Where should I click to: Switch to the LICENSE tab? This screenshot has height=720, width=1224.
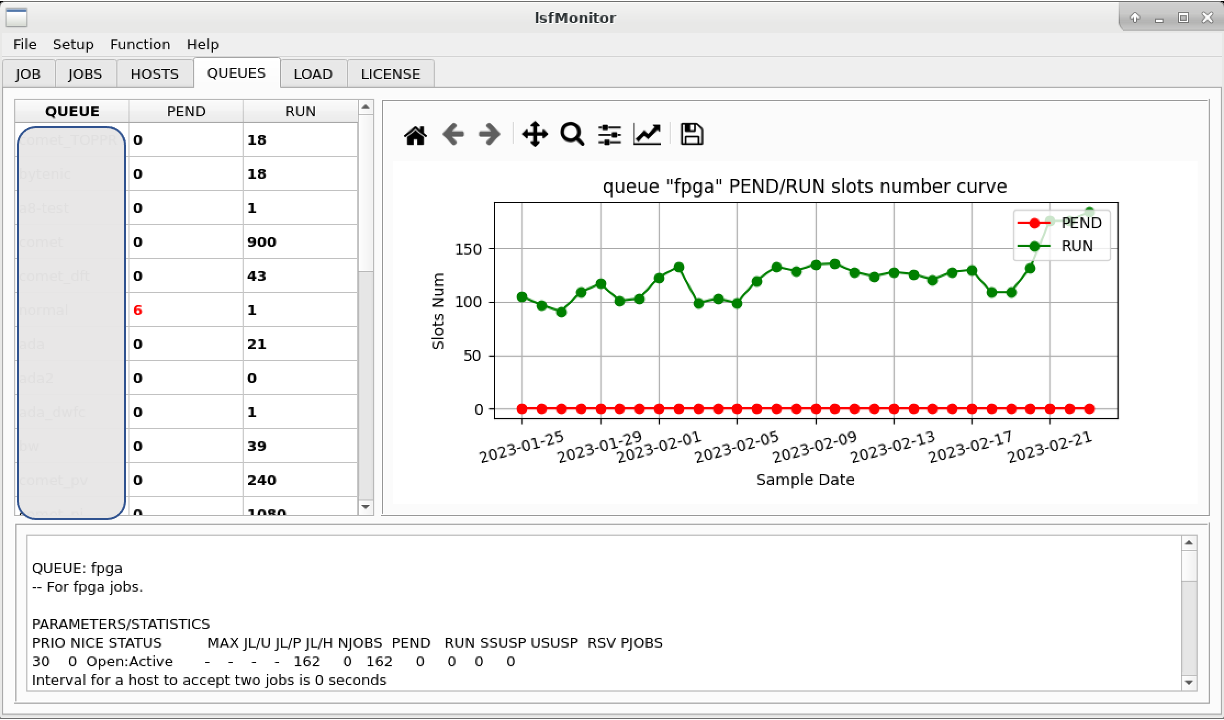point(391,73)
